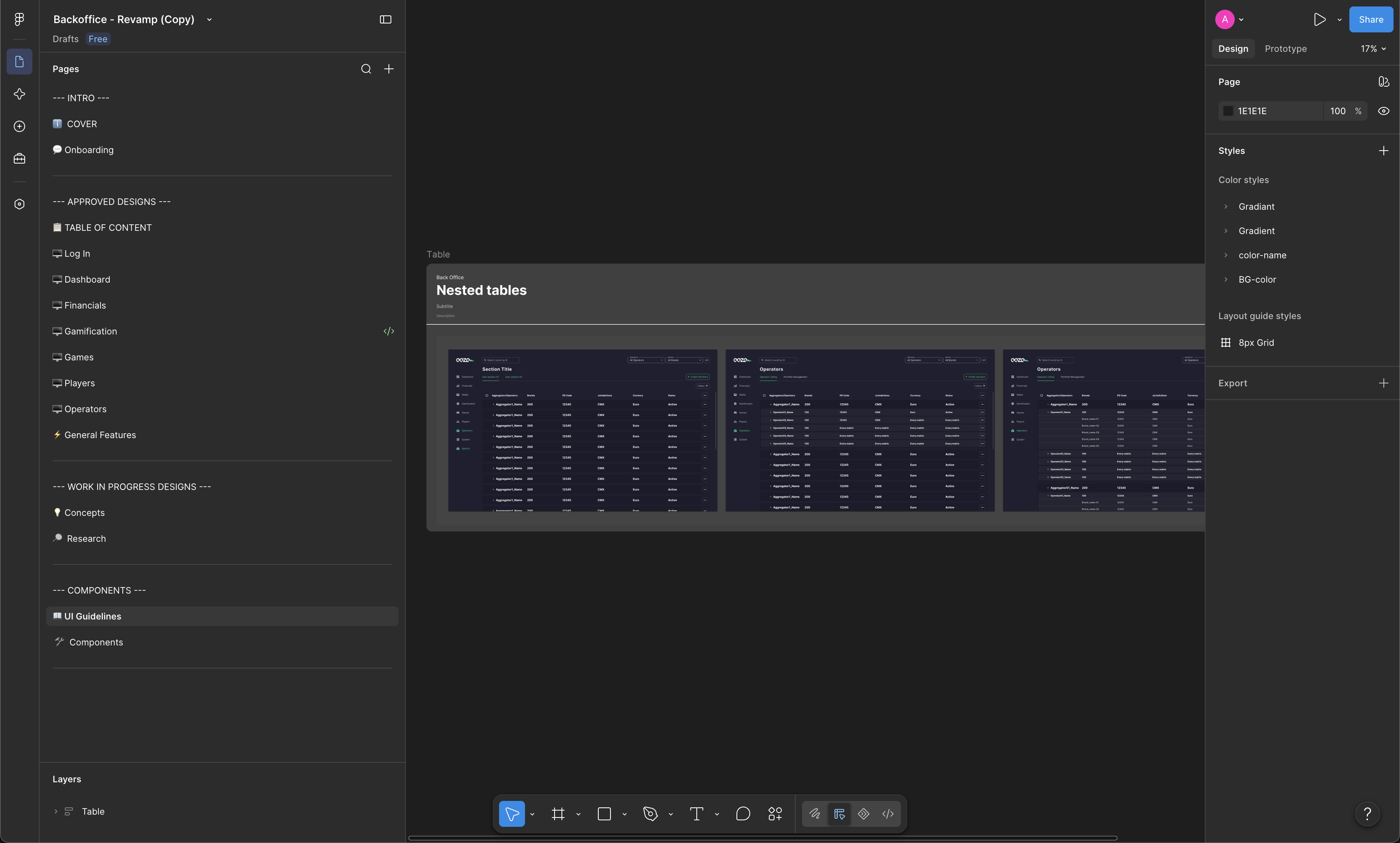Switch to the Prototype tab
Screen dimensions: 1400x843
[1285, 49]
